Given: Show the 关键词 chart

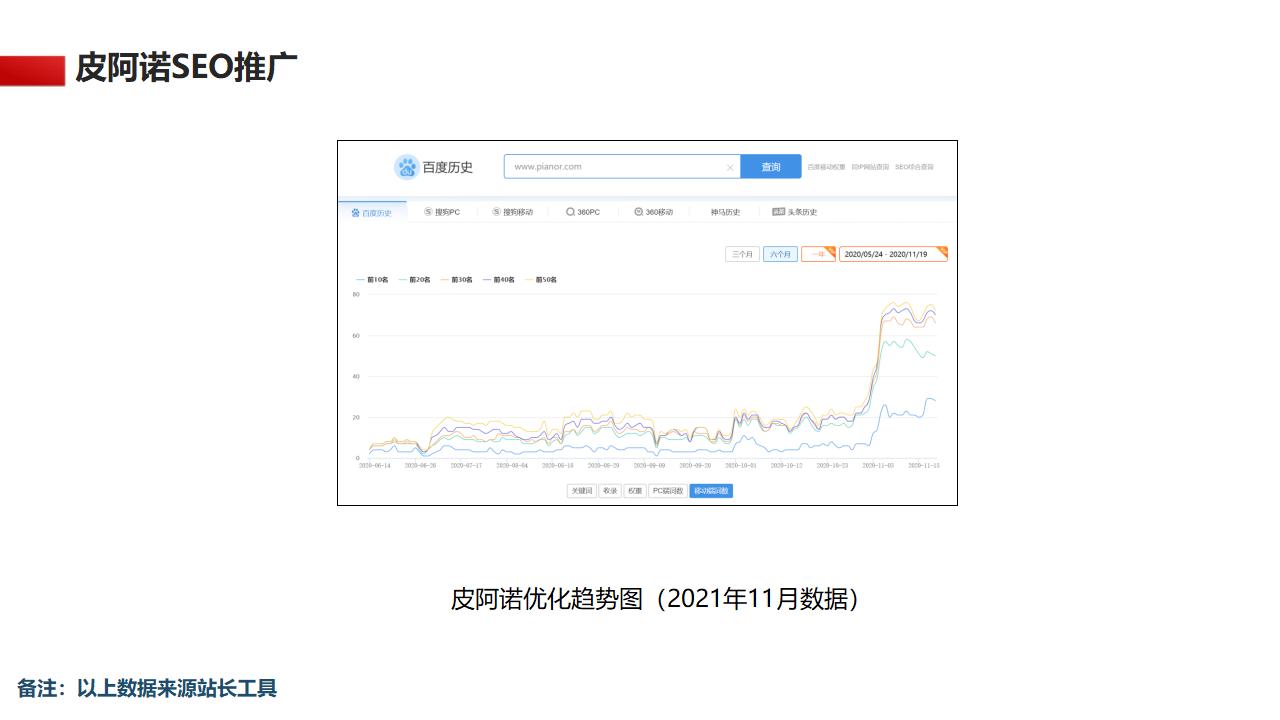Looking at the screenshot, I should coord(581,491).
